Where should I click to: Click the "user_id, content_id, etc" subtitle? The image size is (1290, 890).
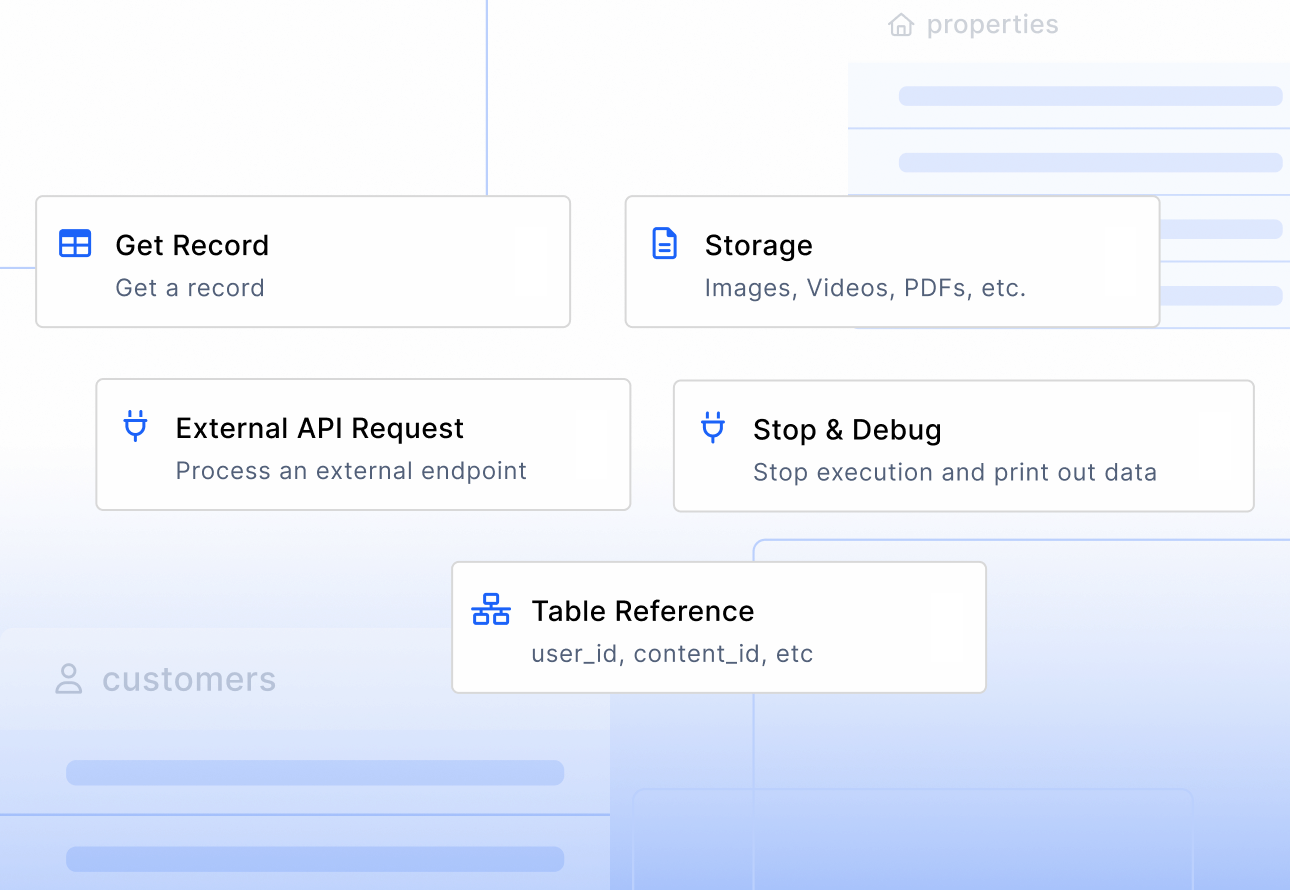(672, 653)
